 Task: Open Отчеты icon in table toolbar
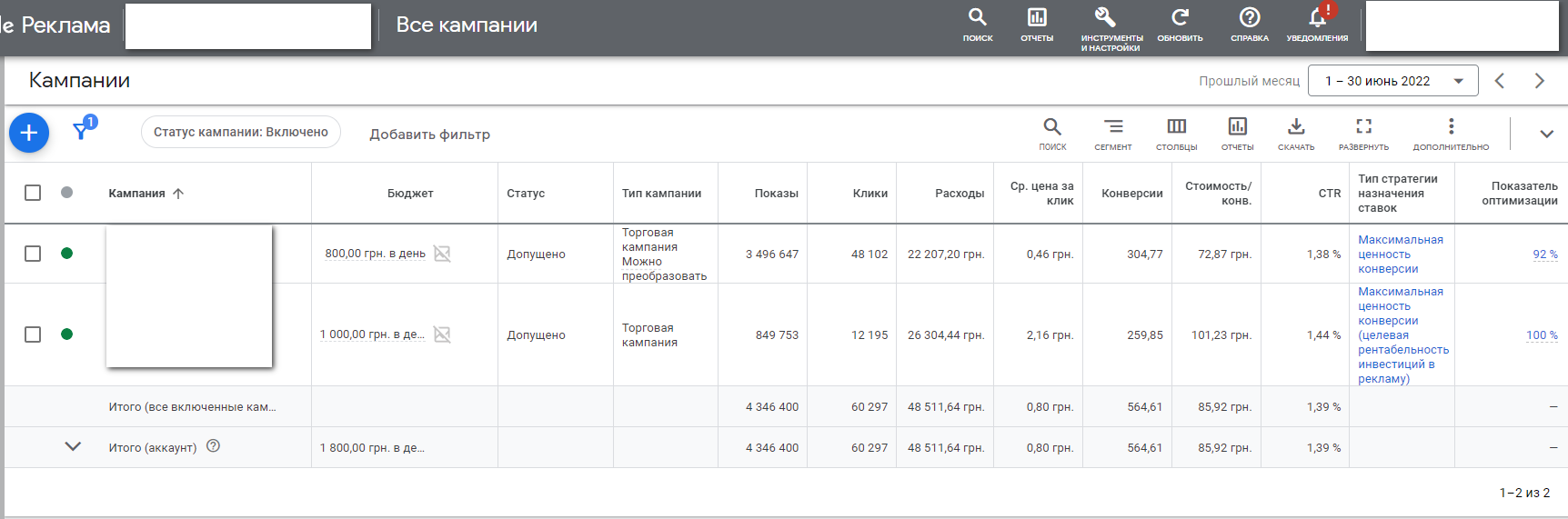[1238, 126]
